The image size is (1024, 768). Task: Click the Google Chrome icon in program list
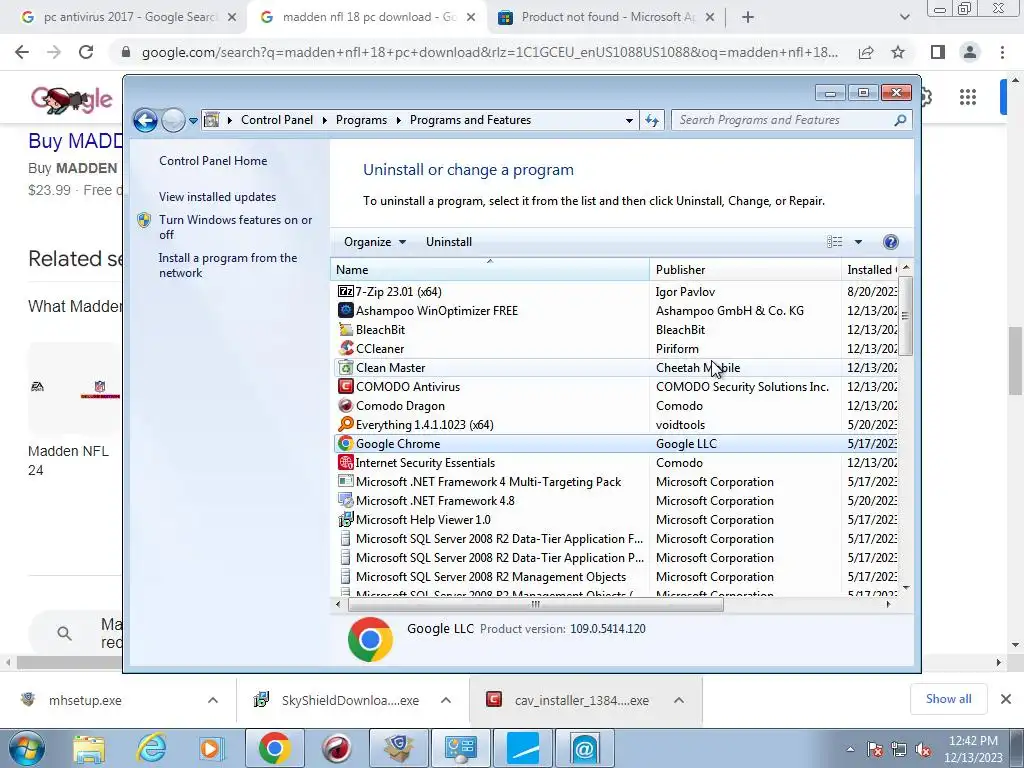tap(345, 443)
